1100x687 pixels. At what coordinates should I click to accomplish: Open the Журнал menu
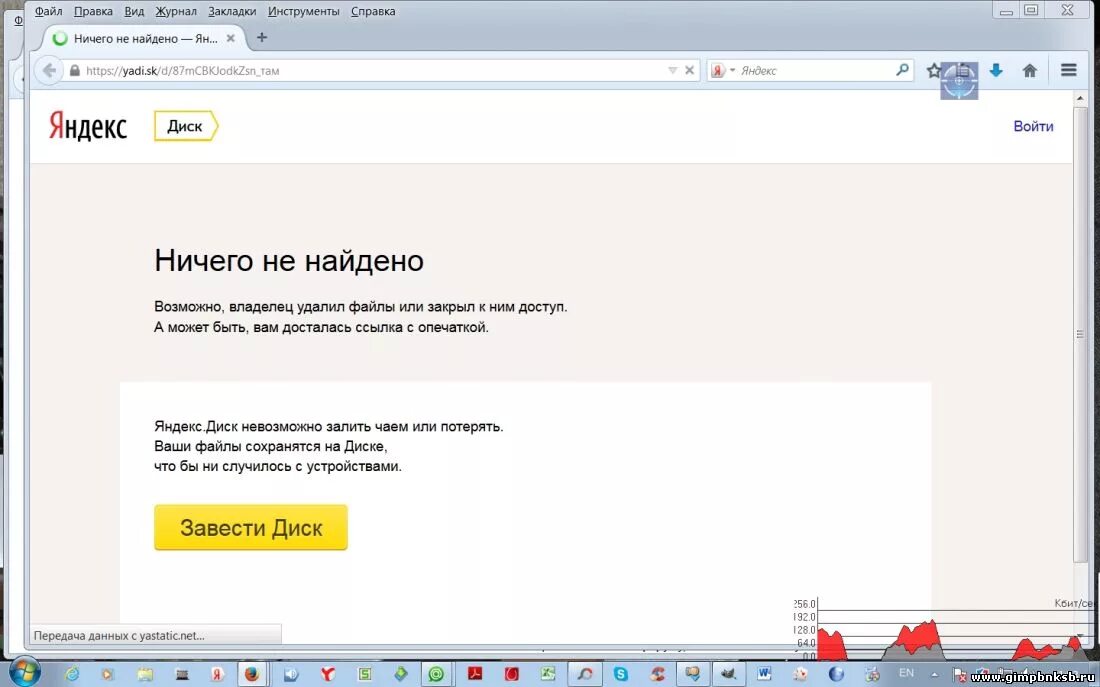[176, 11]
